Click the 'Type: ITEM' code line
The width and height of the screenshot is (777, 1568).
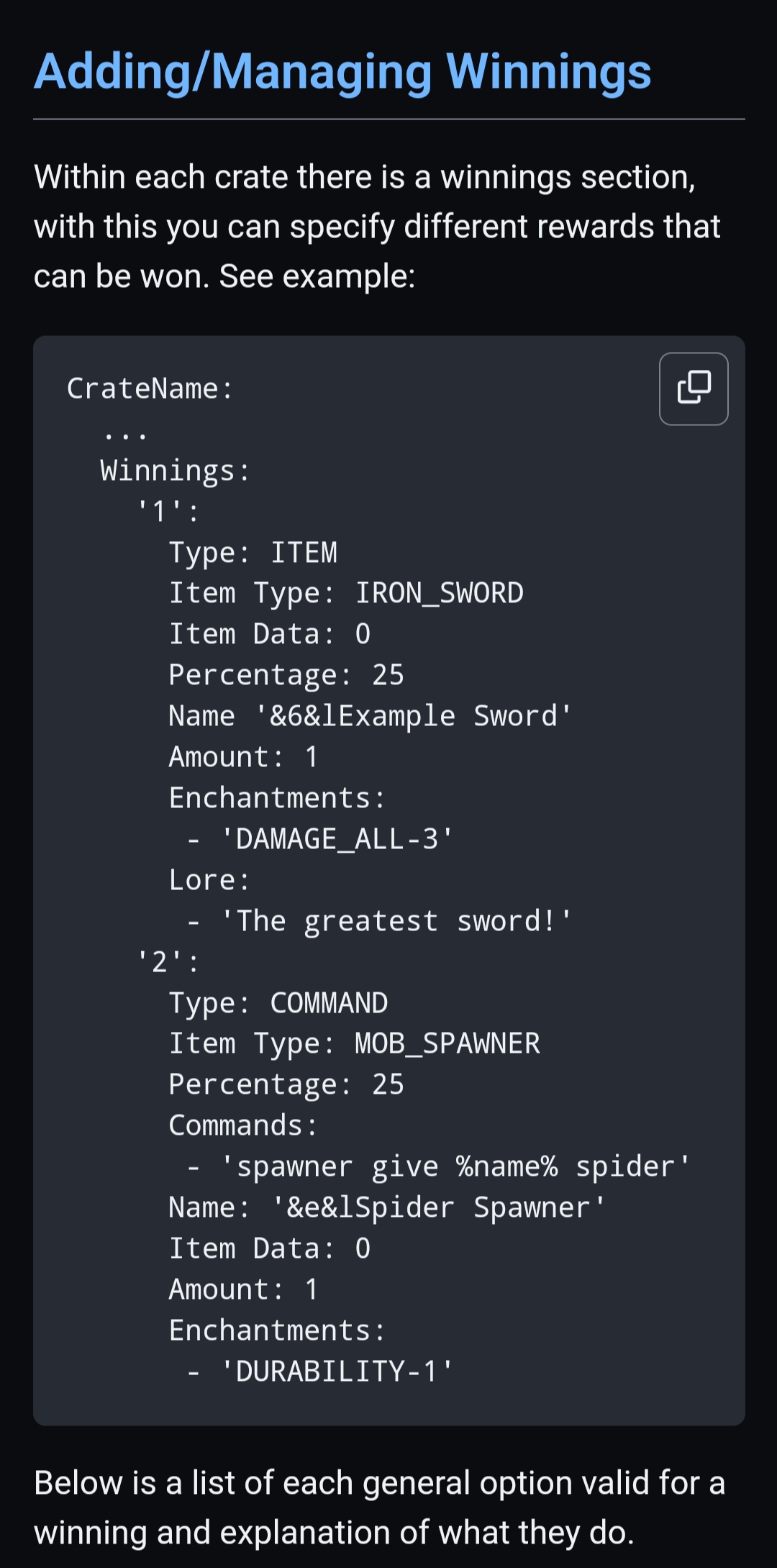pos(253,553)
